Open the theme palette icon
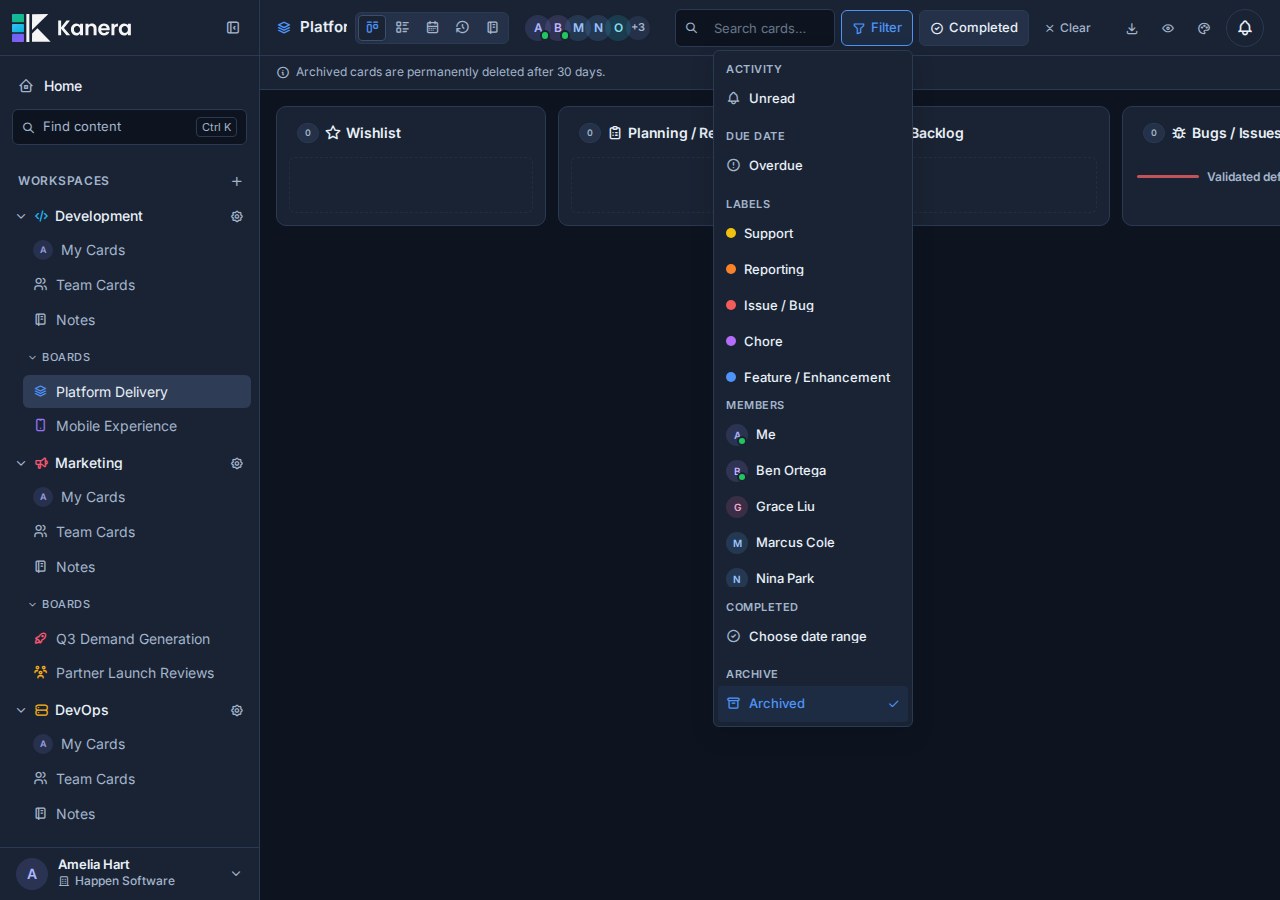 pos(1204,28)
